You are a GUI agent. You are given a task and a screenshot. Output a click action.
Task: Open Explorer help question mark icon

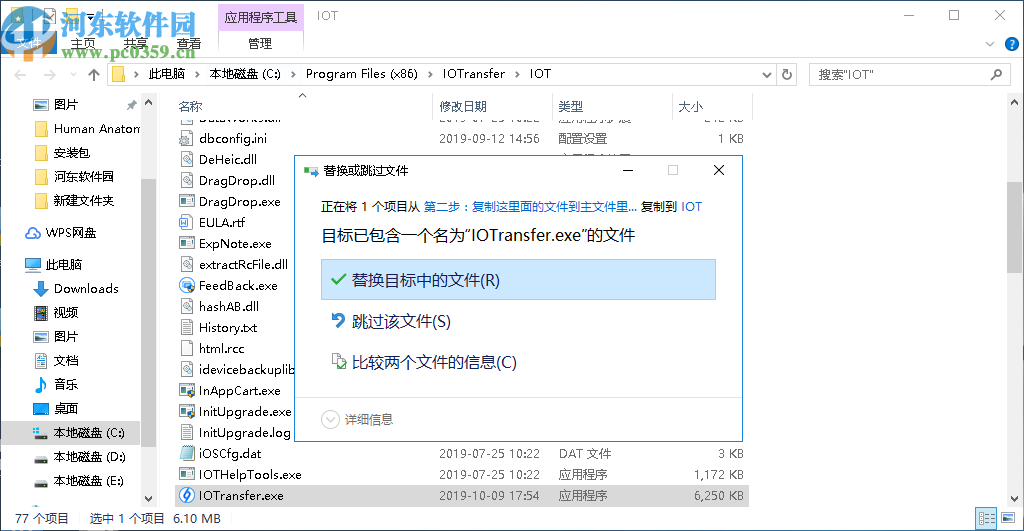(x=1012, y=44)
